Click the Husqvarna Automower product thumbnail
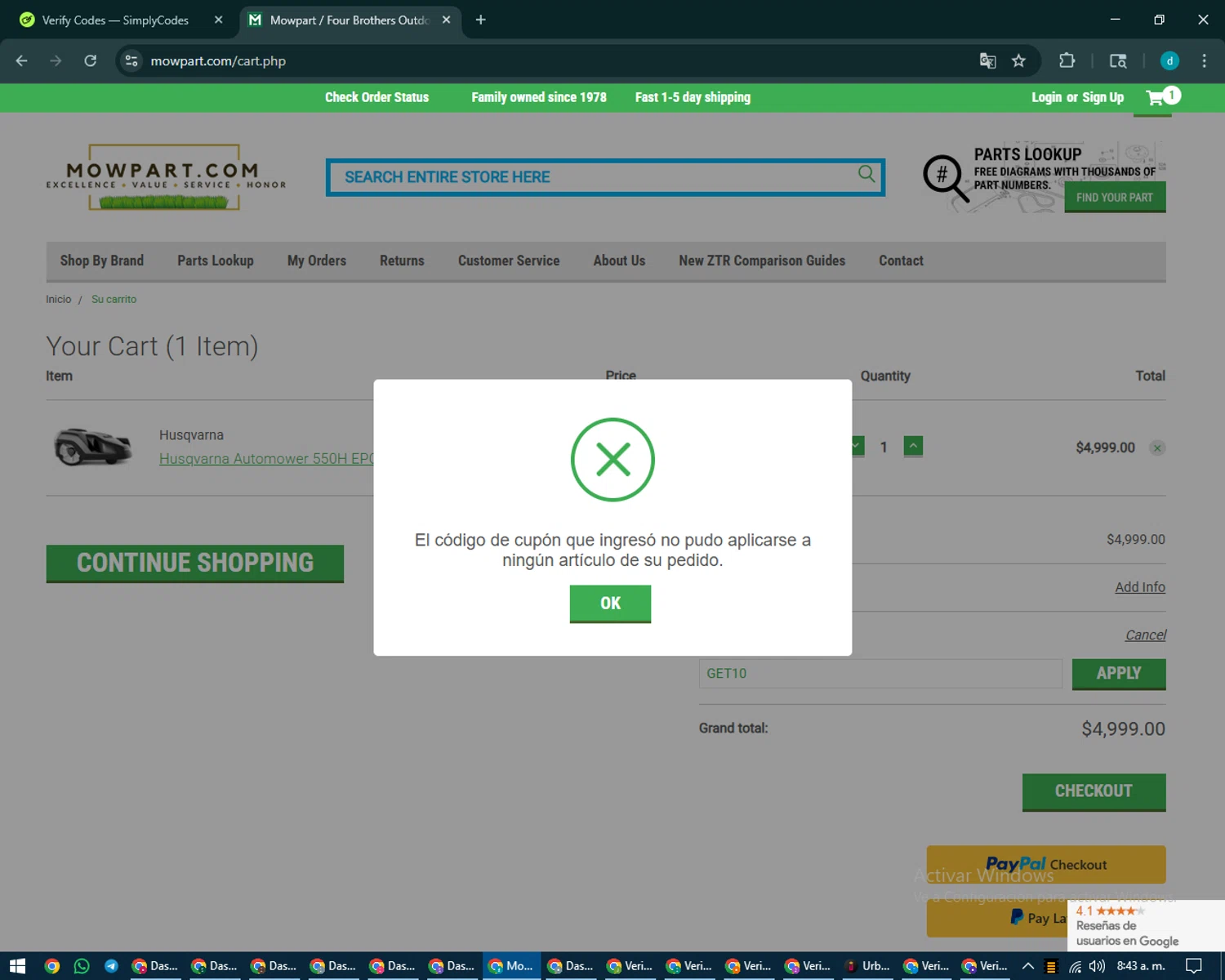 coord(93,447)
